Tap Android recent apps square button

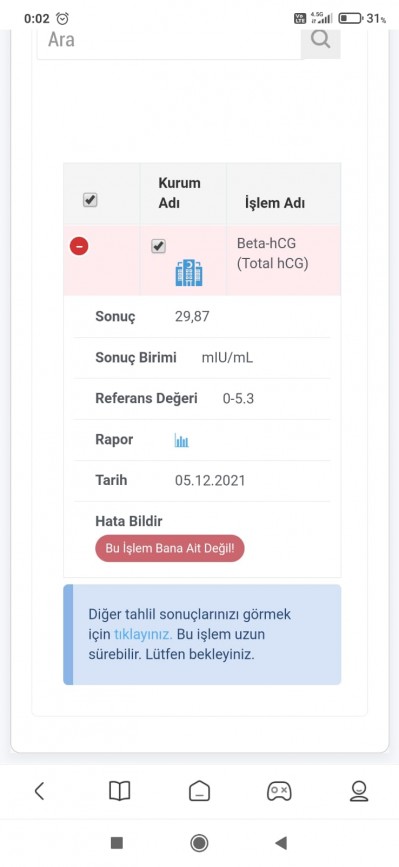coord(117,843)
